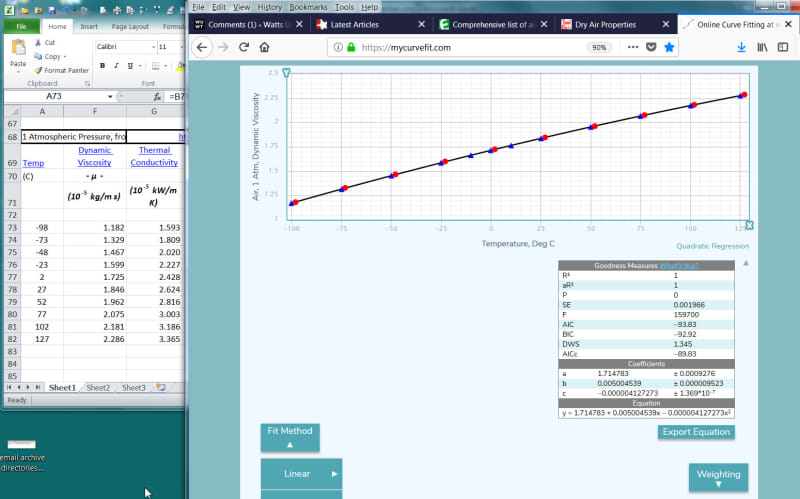The image size is (800, 499).
Task: Expand the Borders dropdown arrow
Action: (x=165, y=66)
